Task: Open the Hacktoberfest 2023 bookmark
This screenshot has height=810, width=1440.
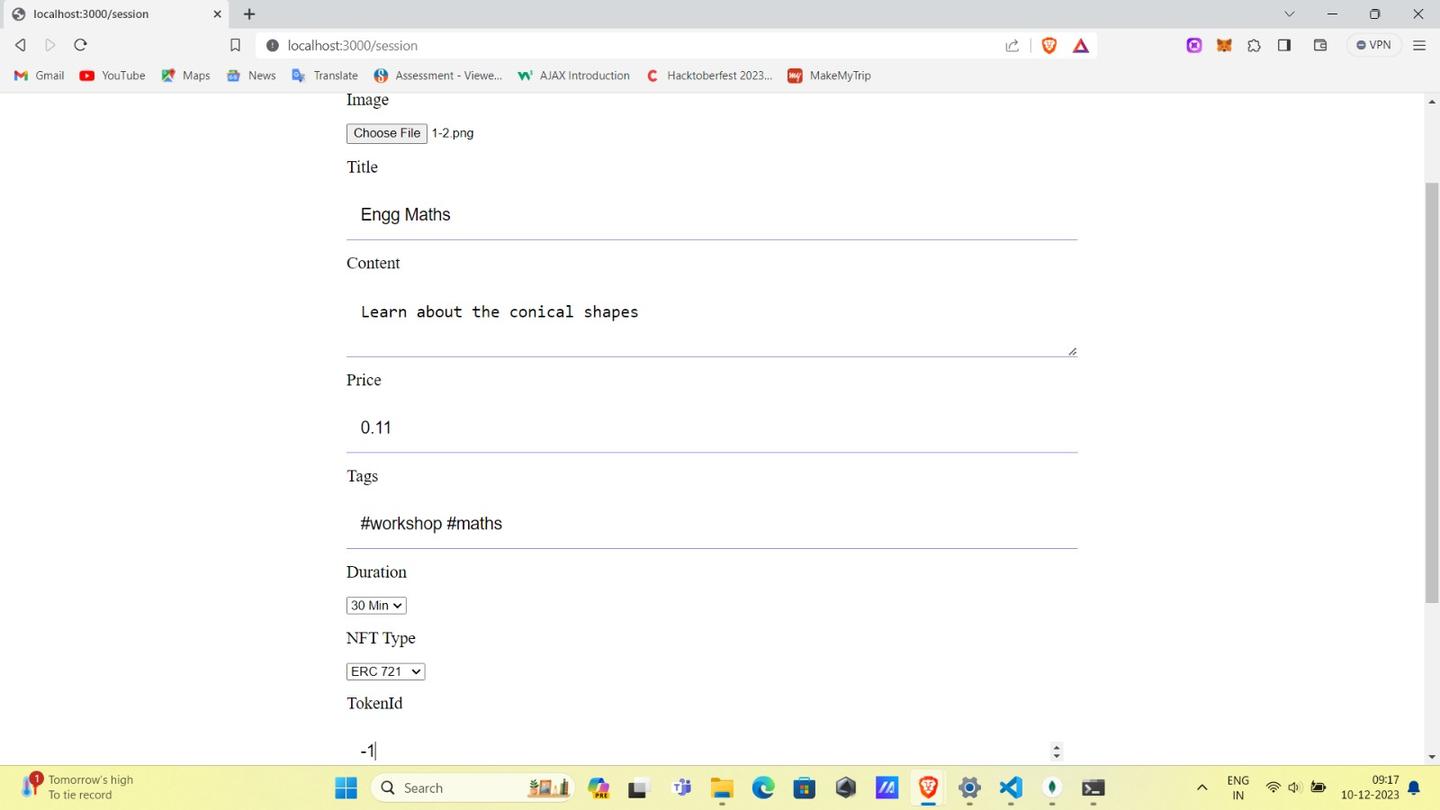Action: click(710, 75)
